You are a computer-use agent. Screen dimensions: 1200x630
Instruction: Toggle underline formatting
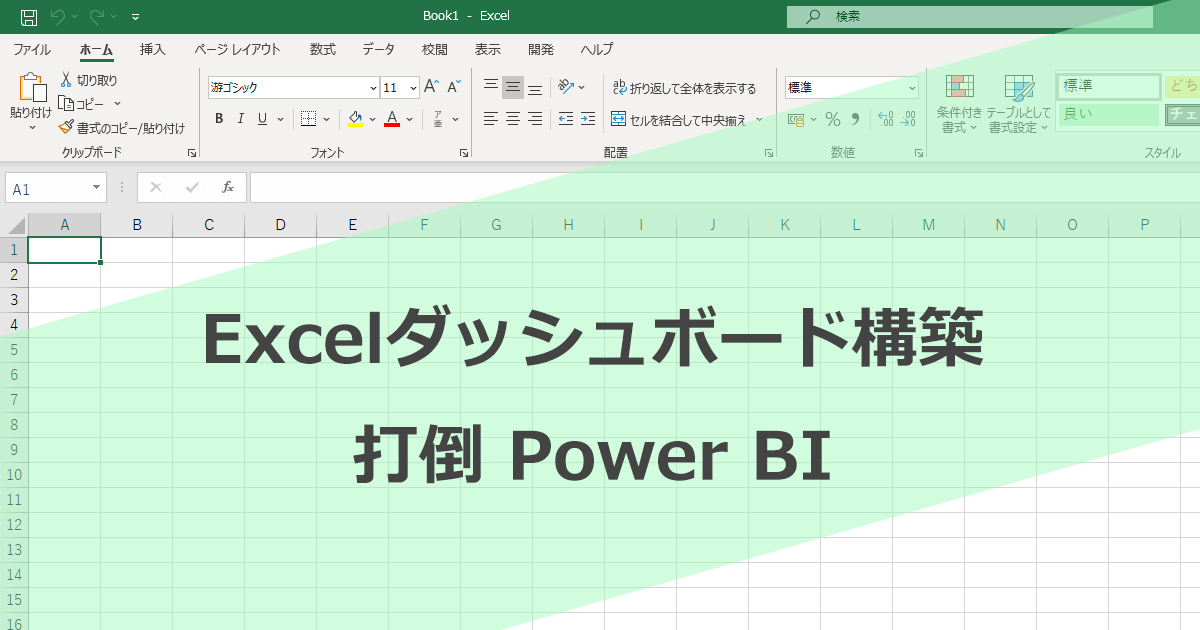tap(262, 119)
